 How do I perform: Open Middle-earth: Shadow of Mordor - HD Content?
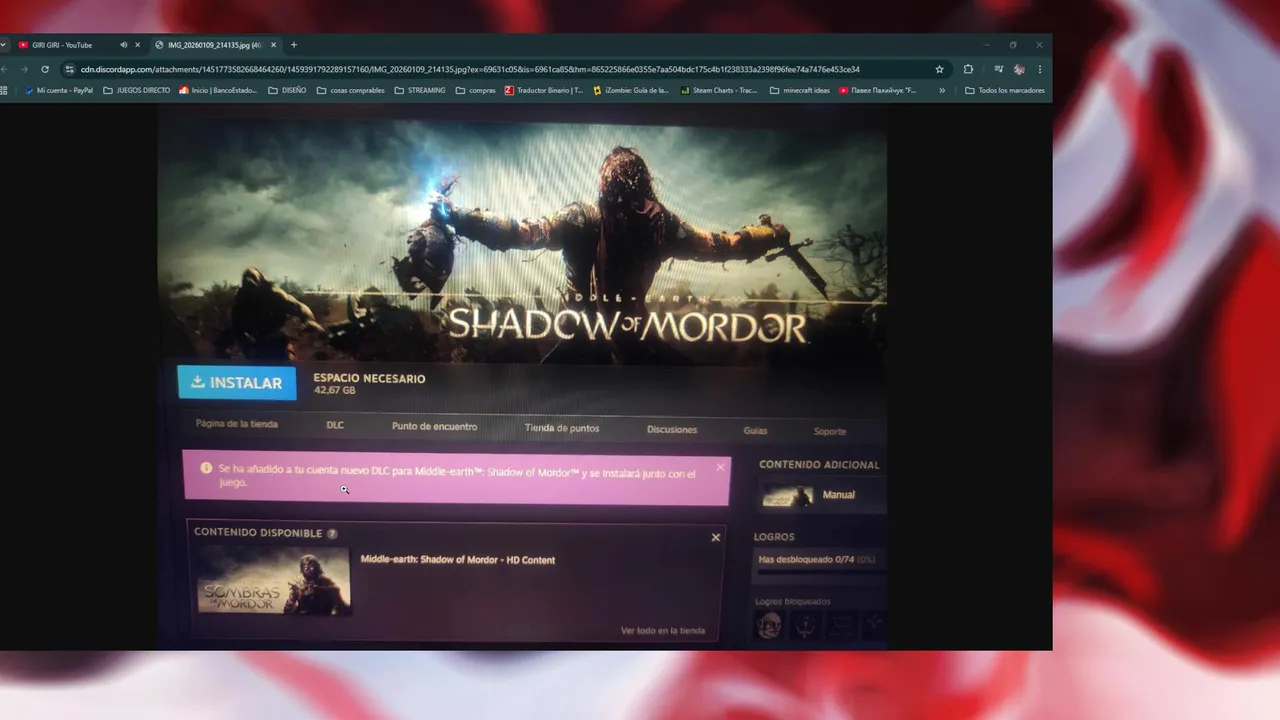457,560
